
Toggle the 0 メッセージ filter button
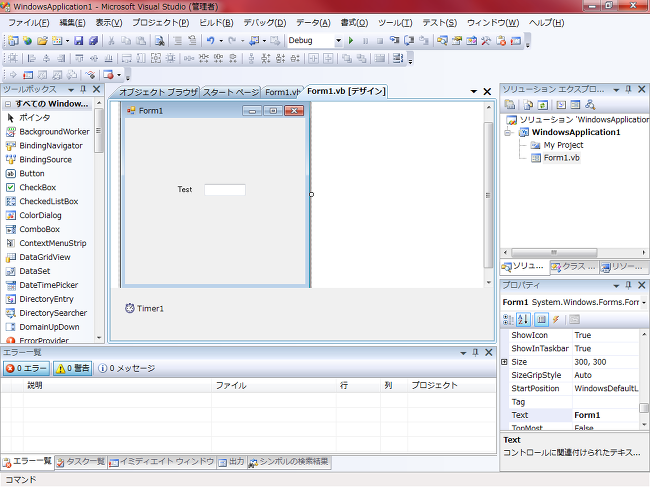[126, 368]
